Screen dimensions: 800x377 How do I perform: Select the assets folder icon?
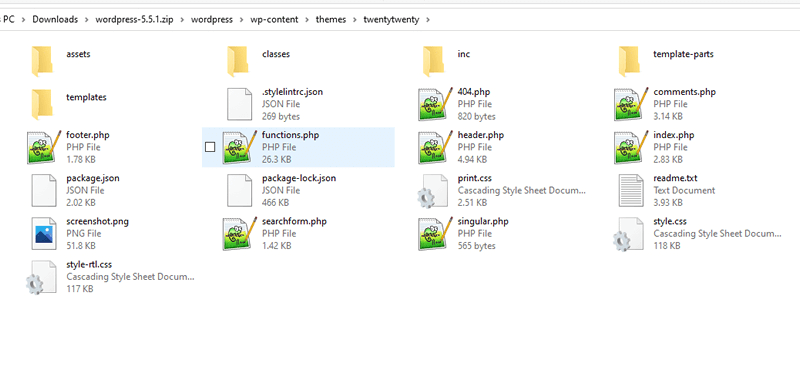click(42, 61)
